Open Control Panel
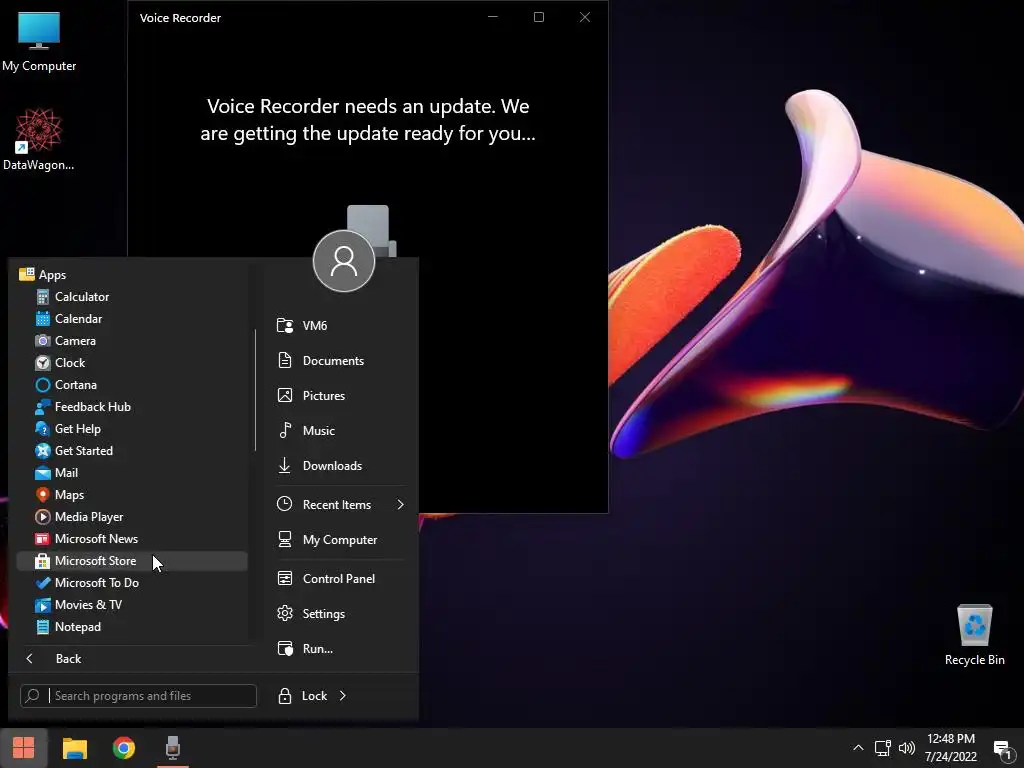This screenshot has height=768, width=1024. [x=340, y=579]
